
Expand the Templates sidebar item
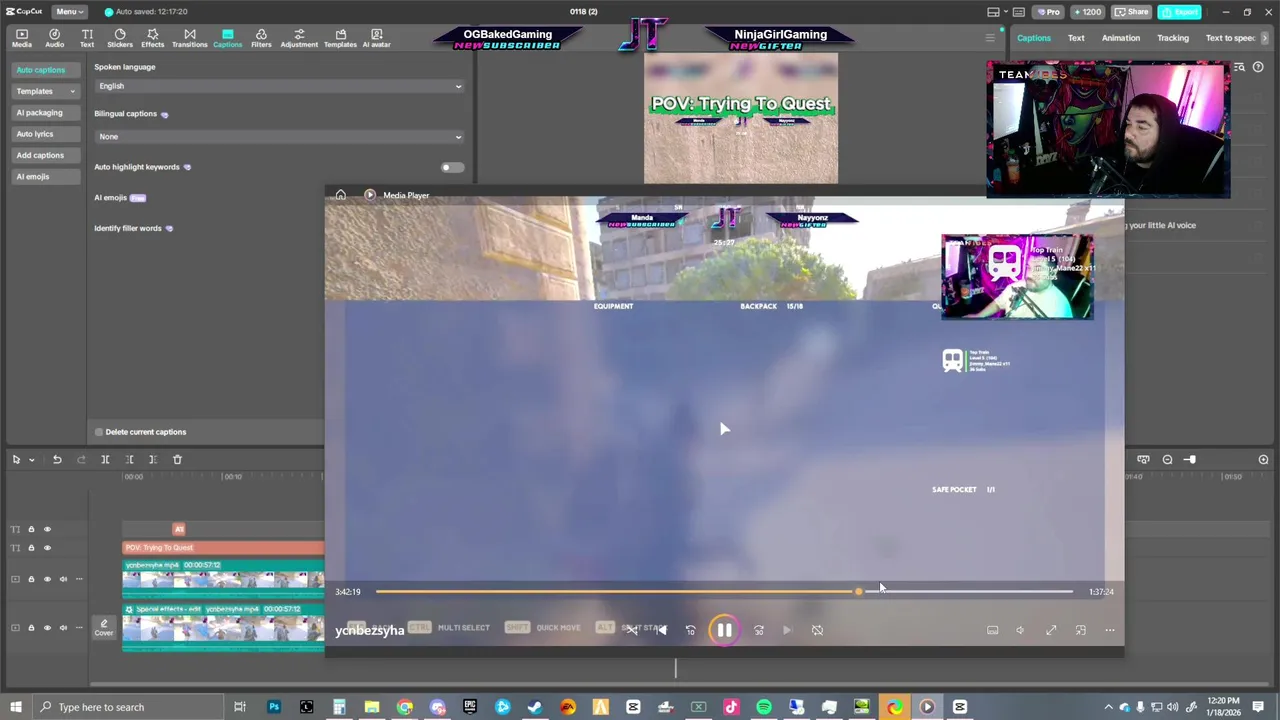coord(45,91)
